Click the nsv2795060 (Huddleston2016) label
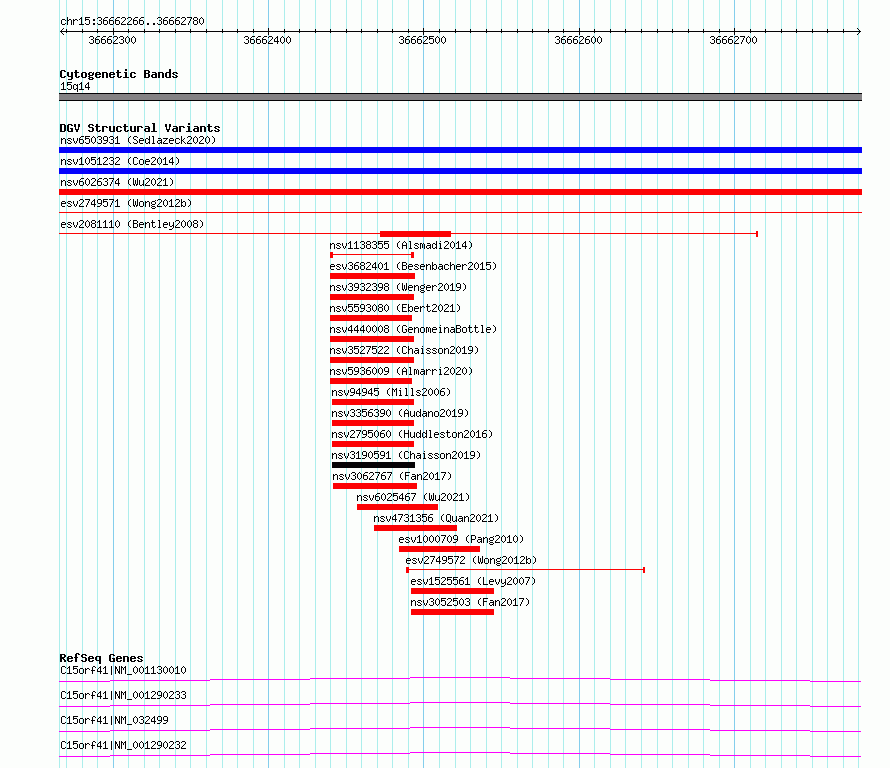Image resolution: width=890 pixels, height=768 pixels. (x=412, y=434)
